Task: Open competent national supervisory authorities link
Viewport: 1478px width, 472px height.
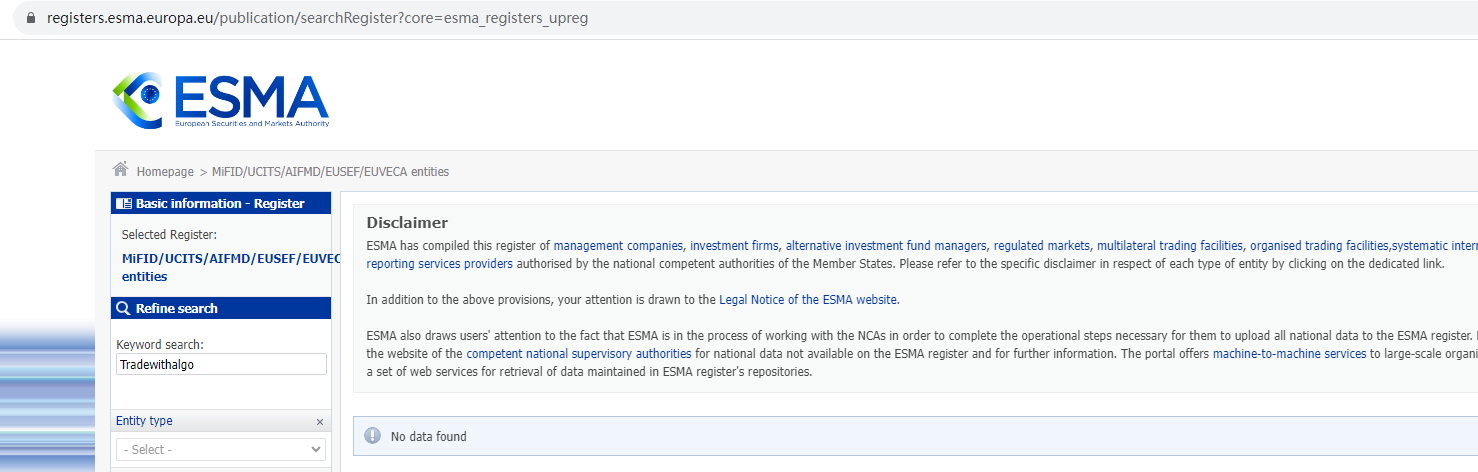Action: click(579, 354)
